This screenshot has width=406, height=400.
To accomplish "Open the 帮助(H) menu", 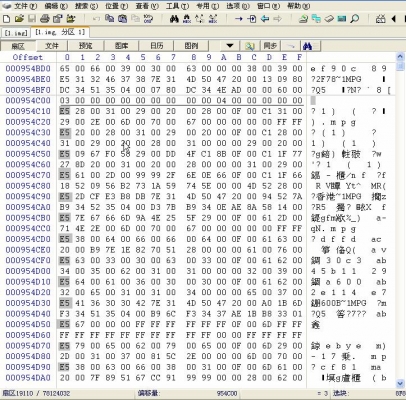I will point(298,6).
